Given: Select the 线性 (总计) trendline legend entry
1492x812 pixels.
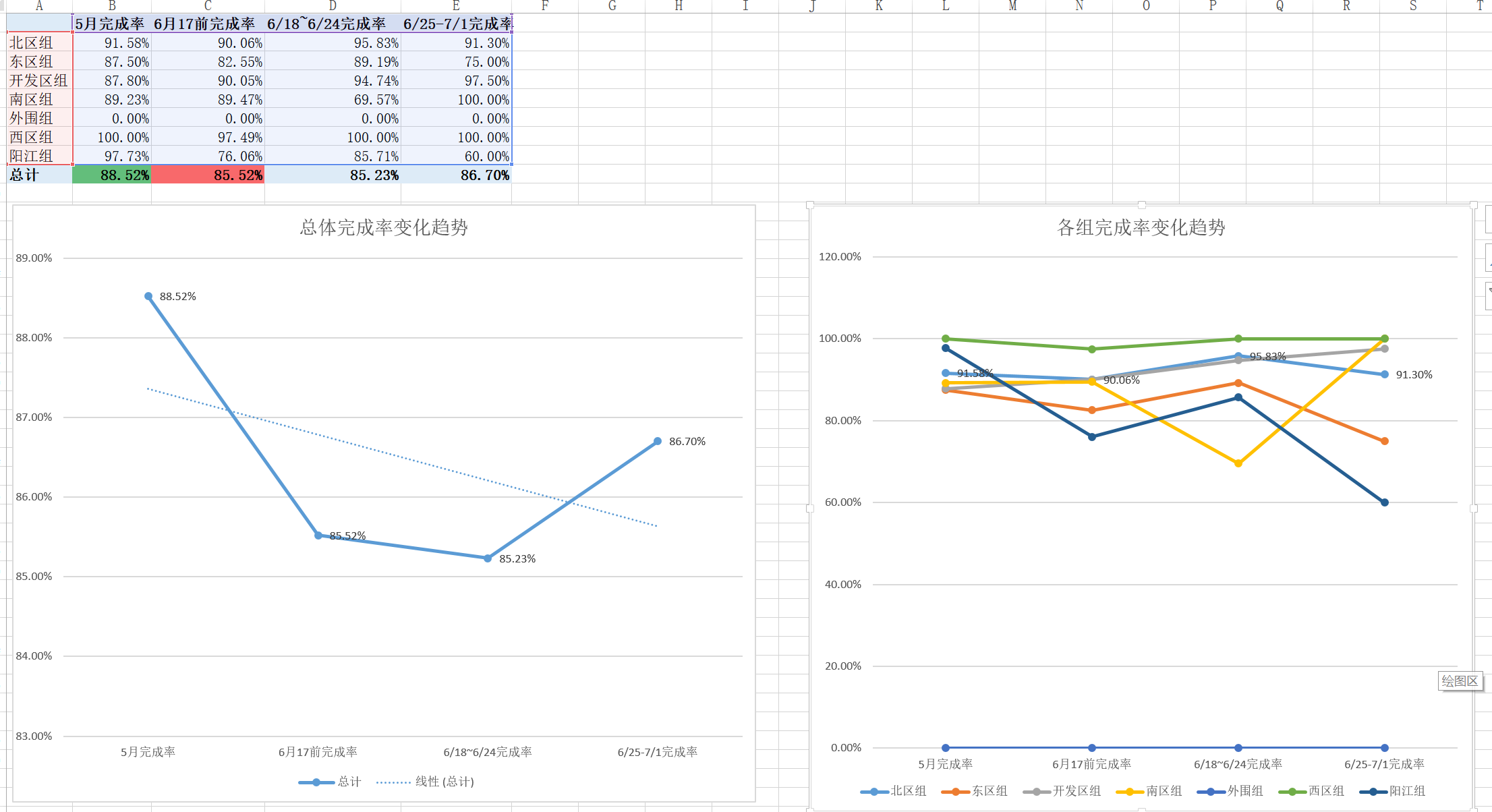Looking at the screenshot, I should pos(444,782).
